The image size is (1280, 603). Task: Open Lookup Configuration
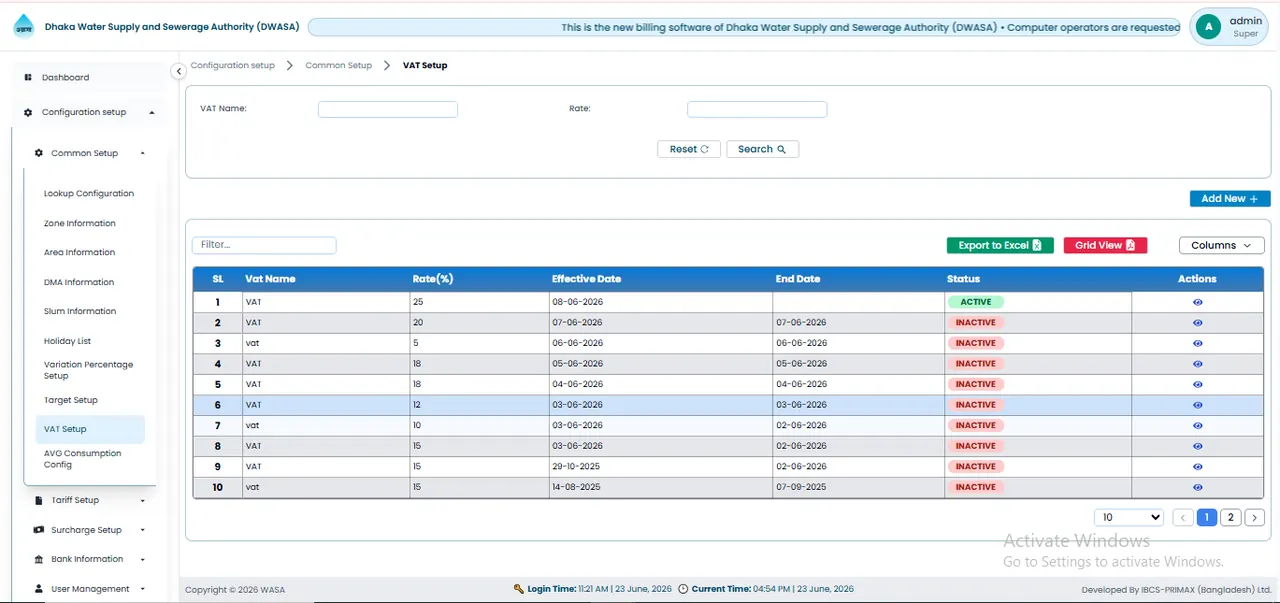tap(89, 193)
